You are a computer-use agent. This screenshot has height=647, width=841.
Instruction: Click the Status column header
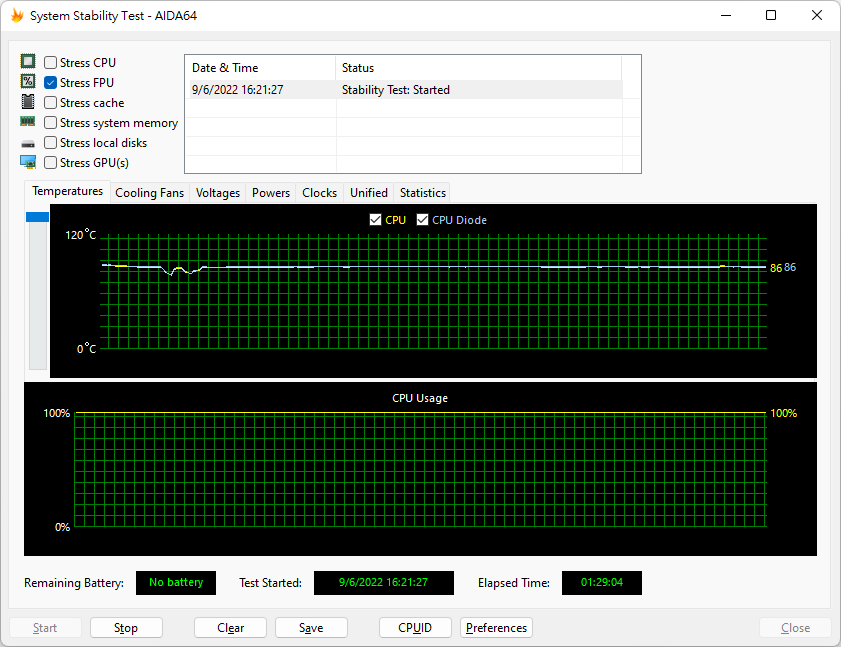[x=478, y=68]
